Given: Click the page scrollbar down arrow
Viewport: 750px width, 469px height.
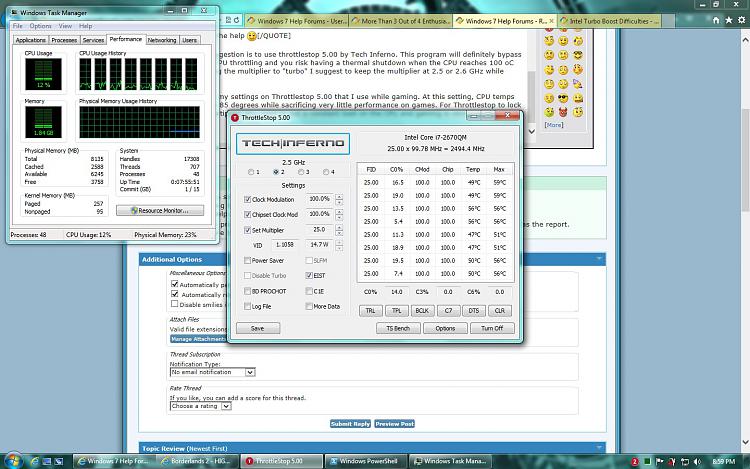Looking at the screenshot, I should 745,442.
